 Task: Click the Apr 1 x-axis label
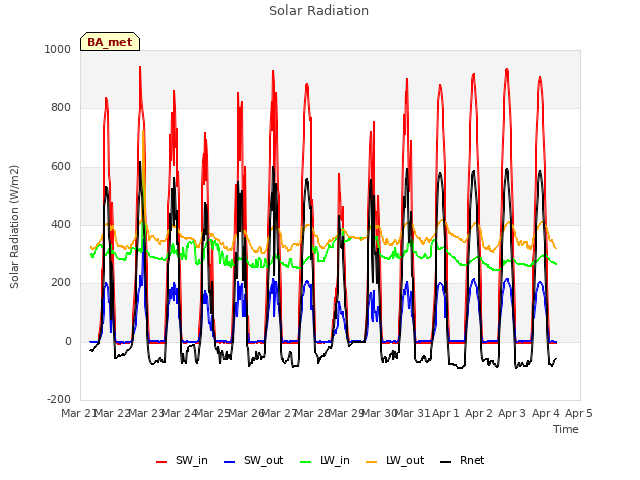(x=445, y=413)
